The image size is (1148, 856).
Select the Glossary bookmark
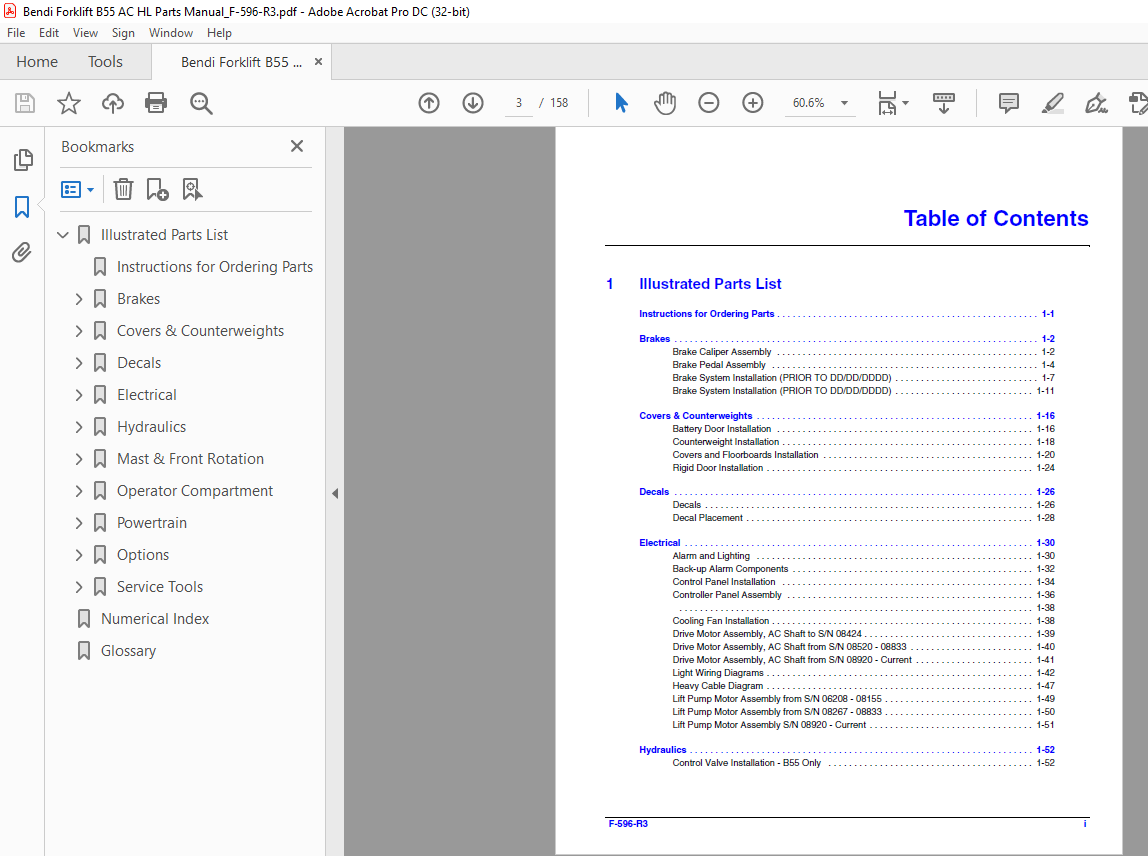point(128,651)
